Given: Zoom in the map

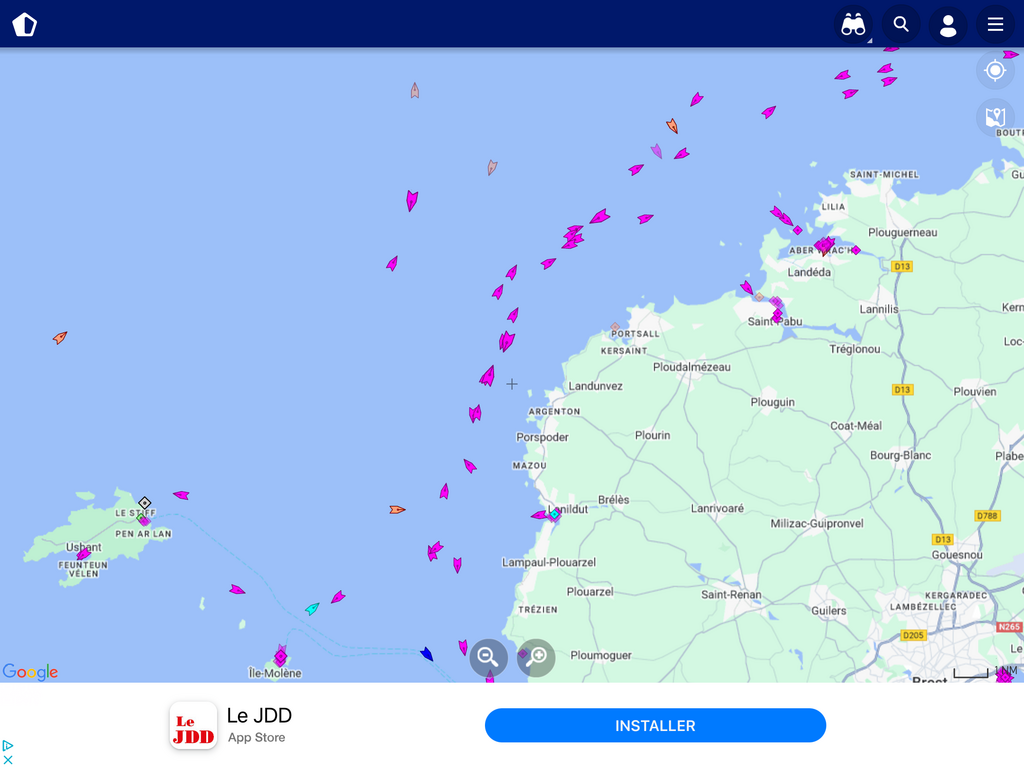Looking at the screenshot, I should [x=536, y=657].
